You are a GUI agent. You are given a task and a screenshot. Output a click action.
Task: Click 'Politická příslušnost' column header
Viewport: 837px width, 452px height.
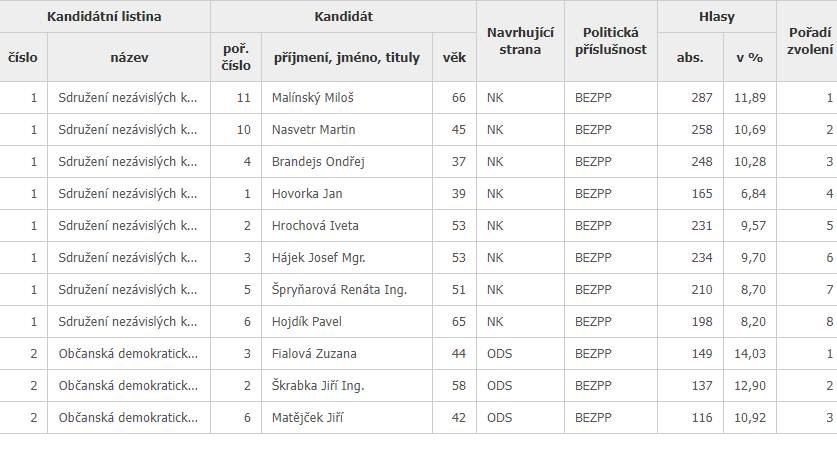click(611, 41)
